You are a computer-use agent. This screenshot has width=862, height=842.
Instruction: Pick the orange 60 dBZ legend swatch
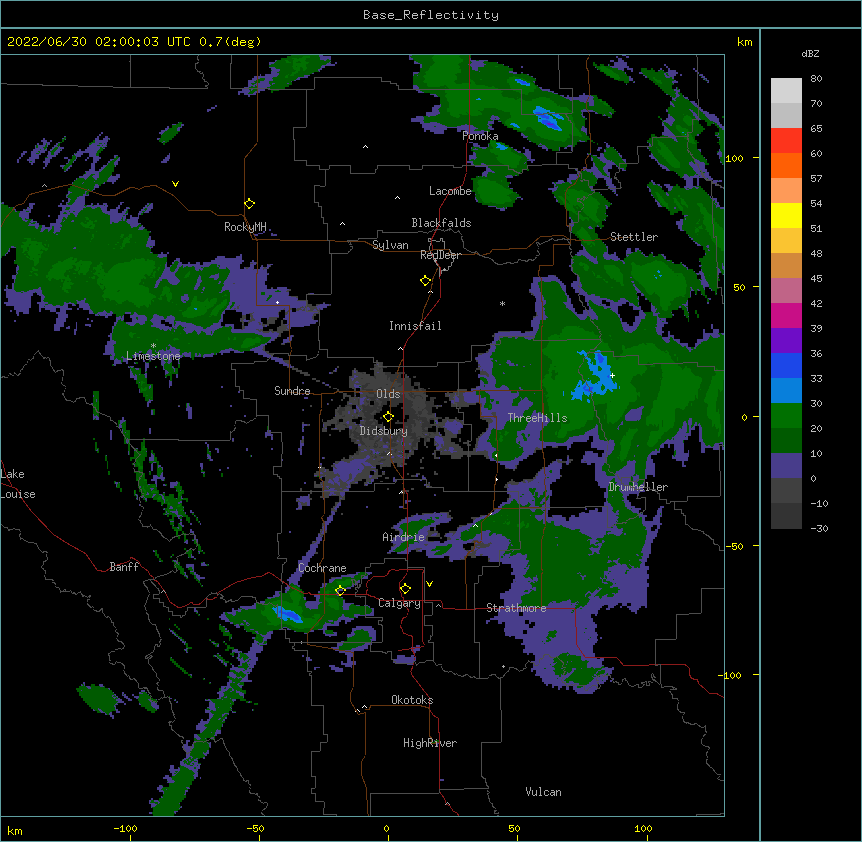(786, 165)
